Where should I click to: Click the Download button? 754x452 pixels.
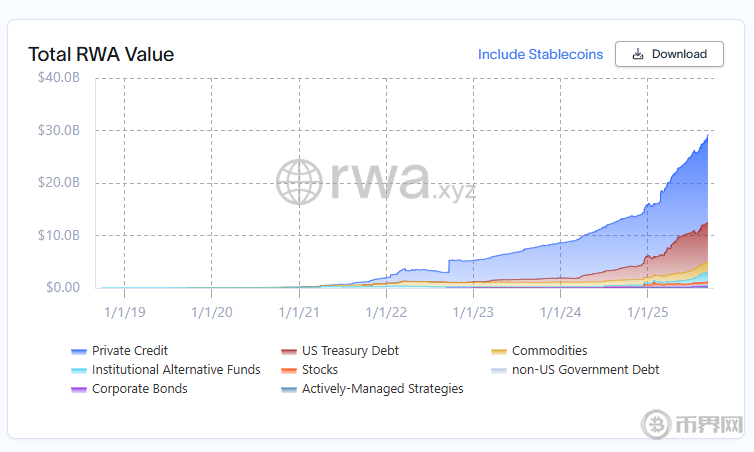(668, 54)
